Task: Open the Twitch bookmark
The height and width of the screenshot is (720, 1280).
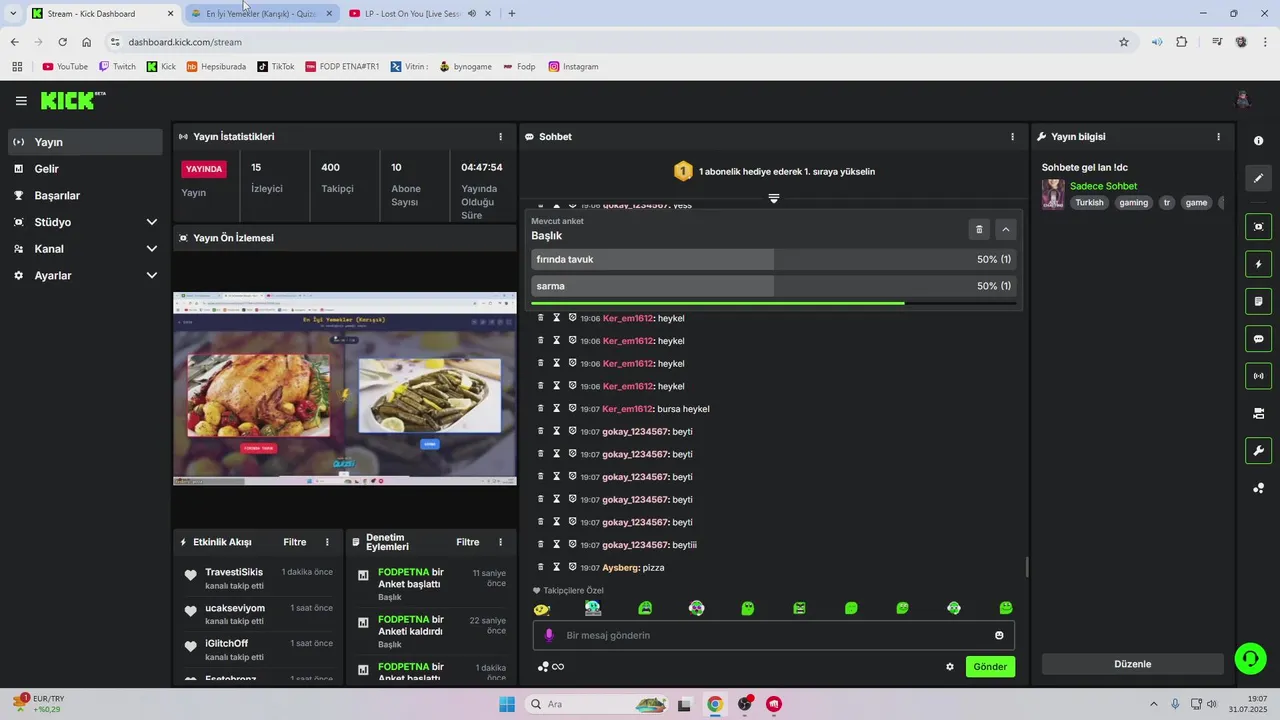Action: point(116,67)
